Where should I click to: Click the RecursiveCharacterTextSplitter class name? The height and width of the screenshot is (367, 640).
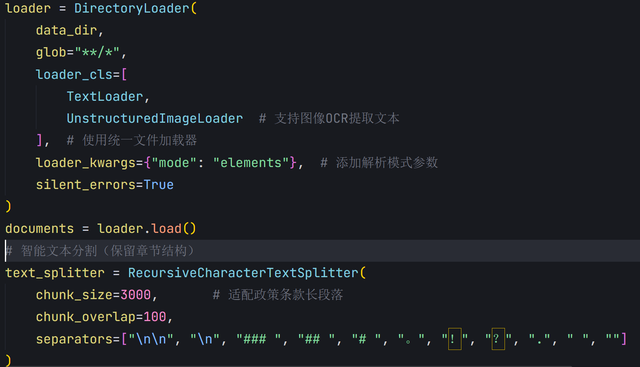coord(243,273)
